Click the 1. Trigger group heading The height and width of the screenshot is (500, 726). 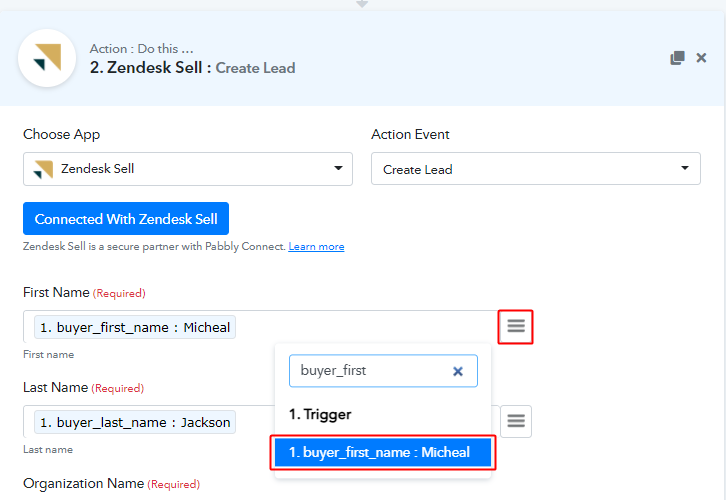coord(320,414)
